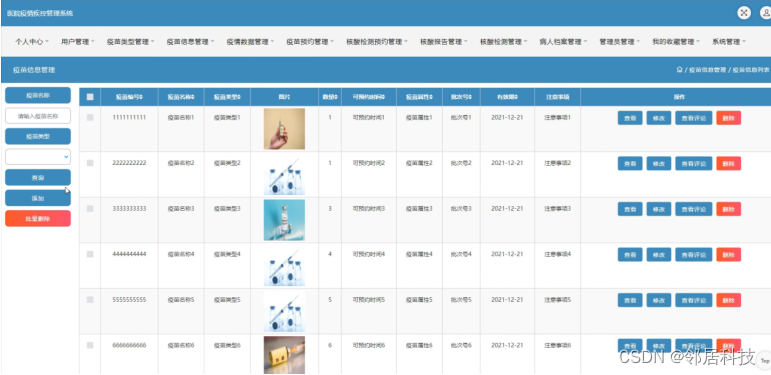The image size is (771, 375).
Task: Check the row checkbox for 4444444444
Action: click(x=90, y=254)
